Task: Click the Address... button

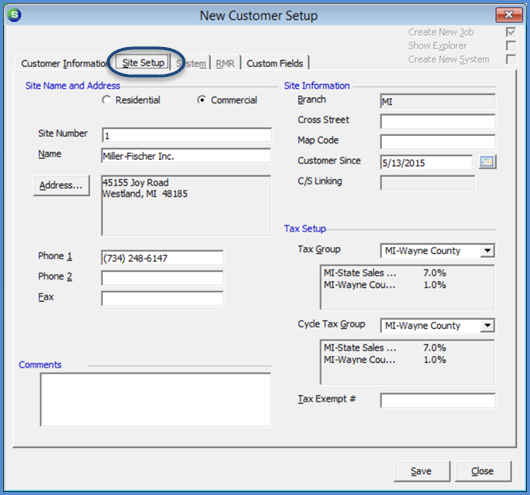Action: [61, 185]
